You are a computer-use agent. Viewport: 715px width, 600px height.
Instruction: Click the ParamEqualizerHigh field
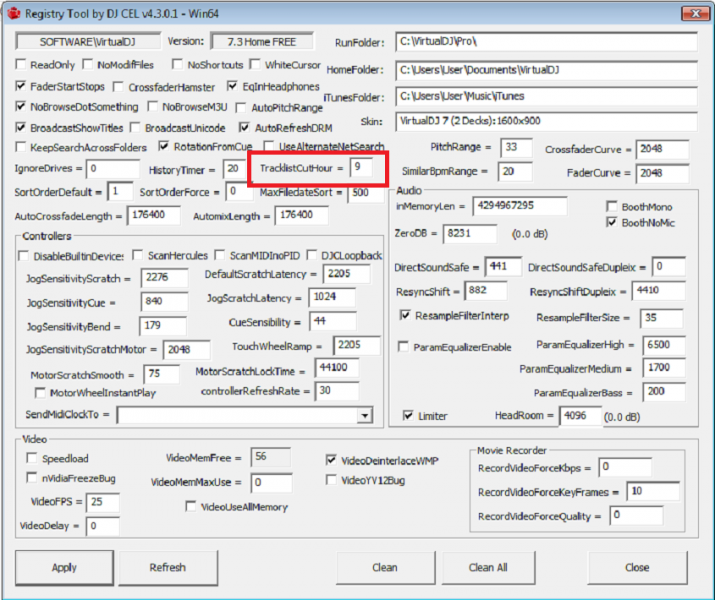point(664,345)
